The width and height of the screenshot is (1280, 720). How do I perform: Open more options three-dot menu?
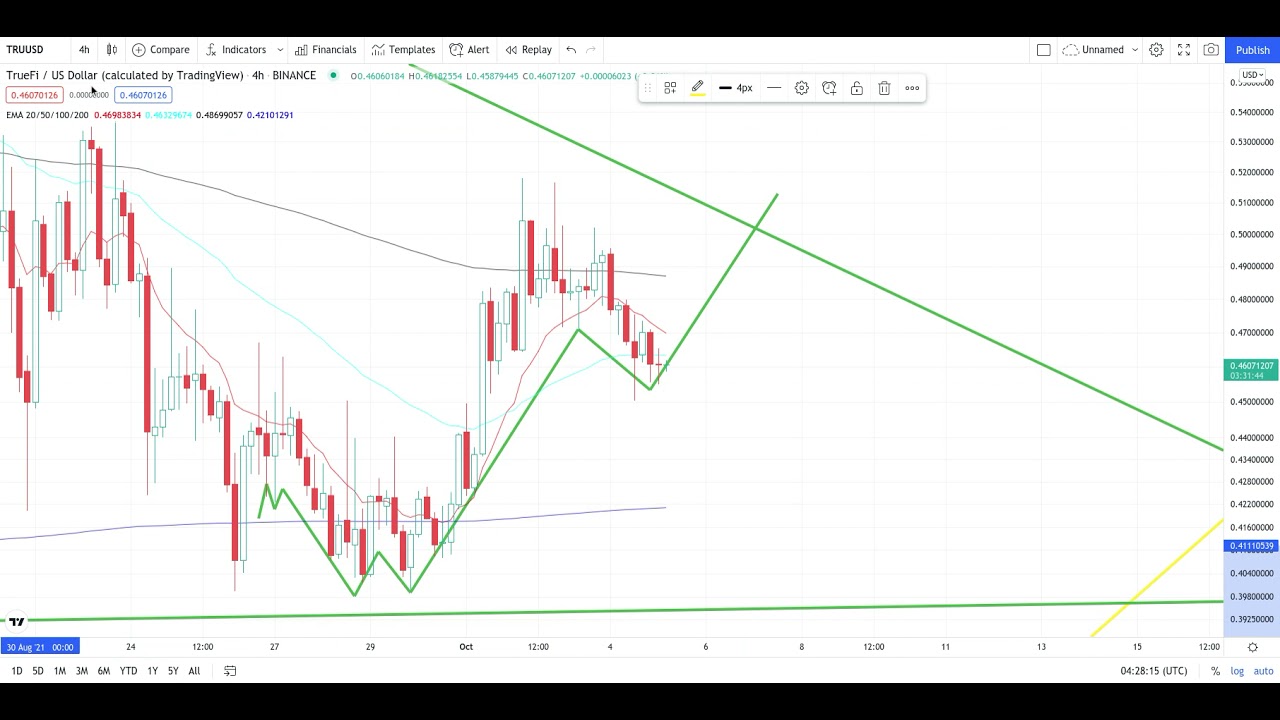point(912,88)
